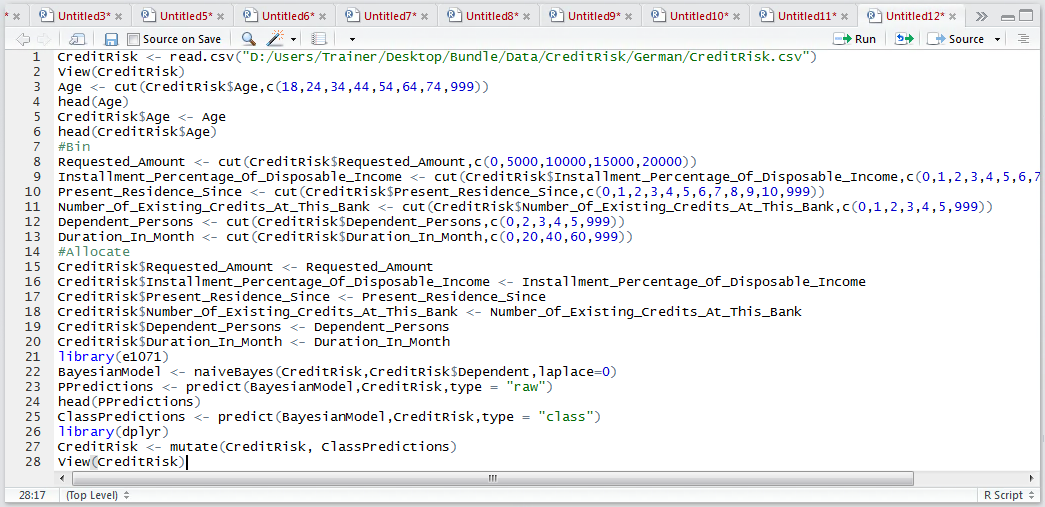Enable Source on Save checkbox

tap(133, 39)
